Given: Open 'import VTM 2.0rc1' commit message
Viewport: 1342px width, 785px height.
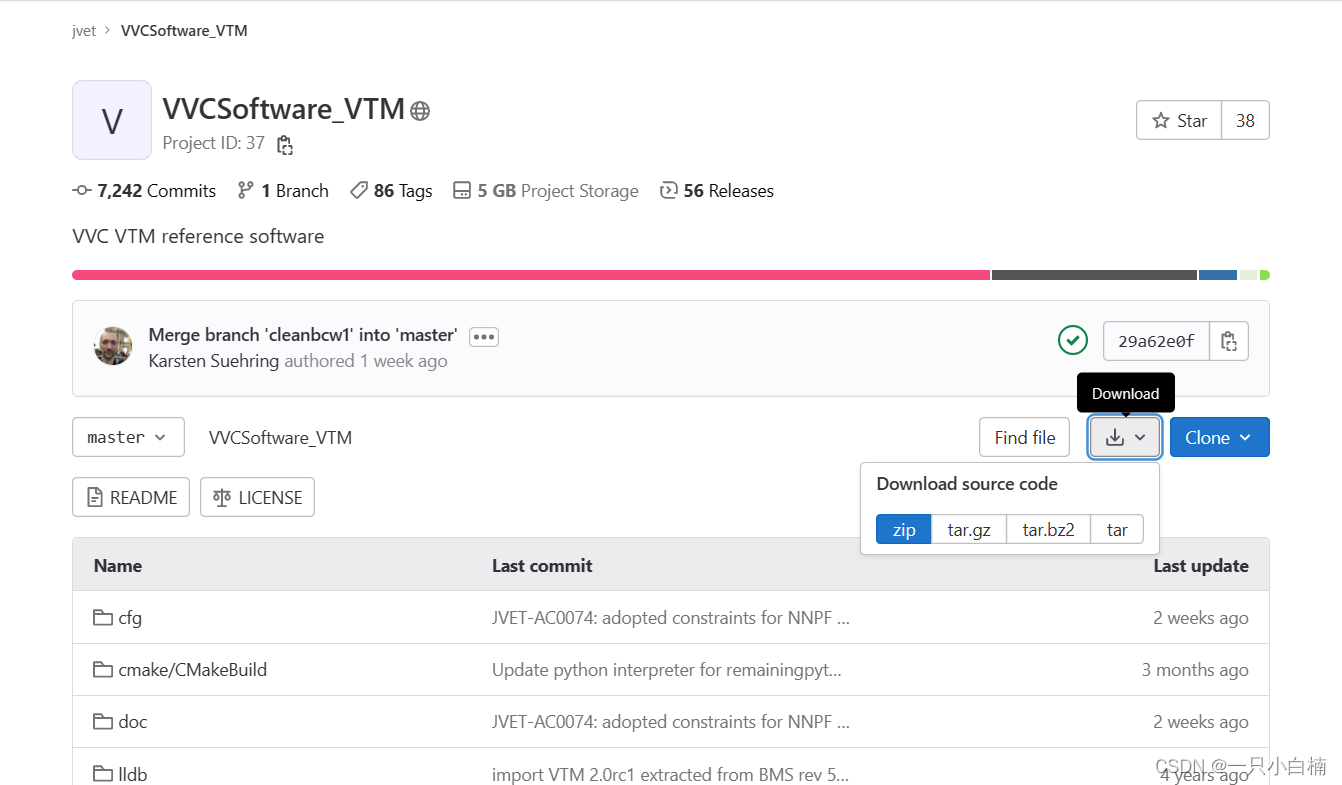Looking at the screenshot, I should point(670,774).
